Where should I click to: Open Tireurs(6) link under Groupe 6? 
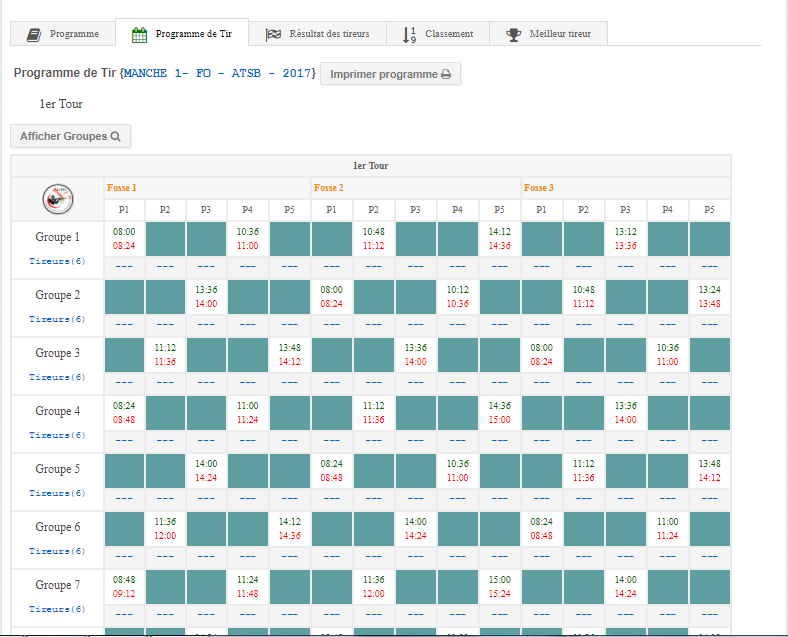click(x=57, y=551)
